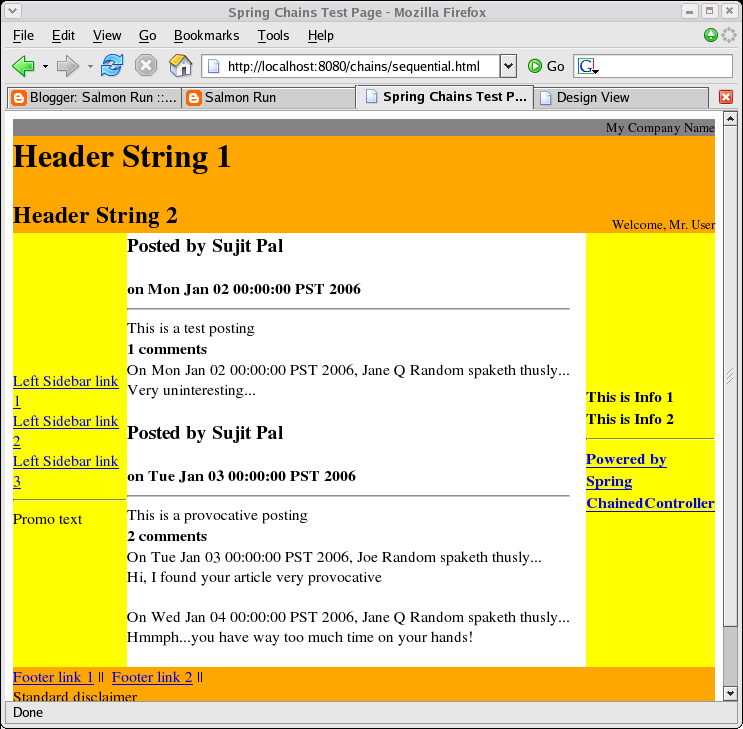The width and height of the screenshot is (743, 729).
Task: Click the Stop loading icon
Action: (x=146, y=65)
